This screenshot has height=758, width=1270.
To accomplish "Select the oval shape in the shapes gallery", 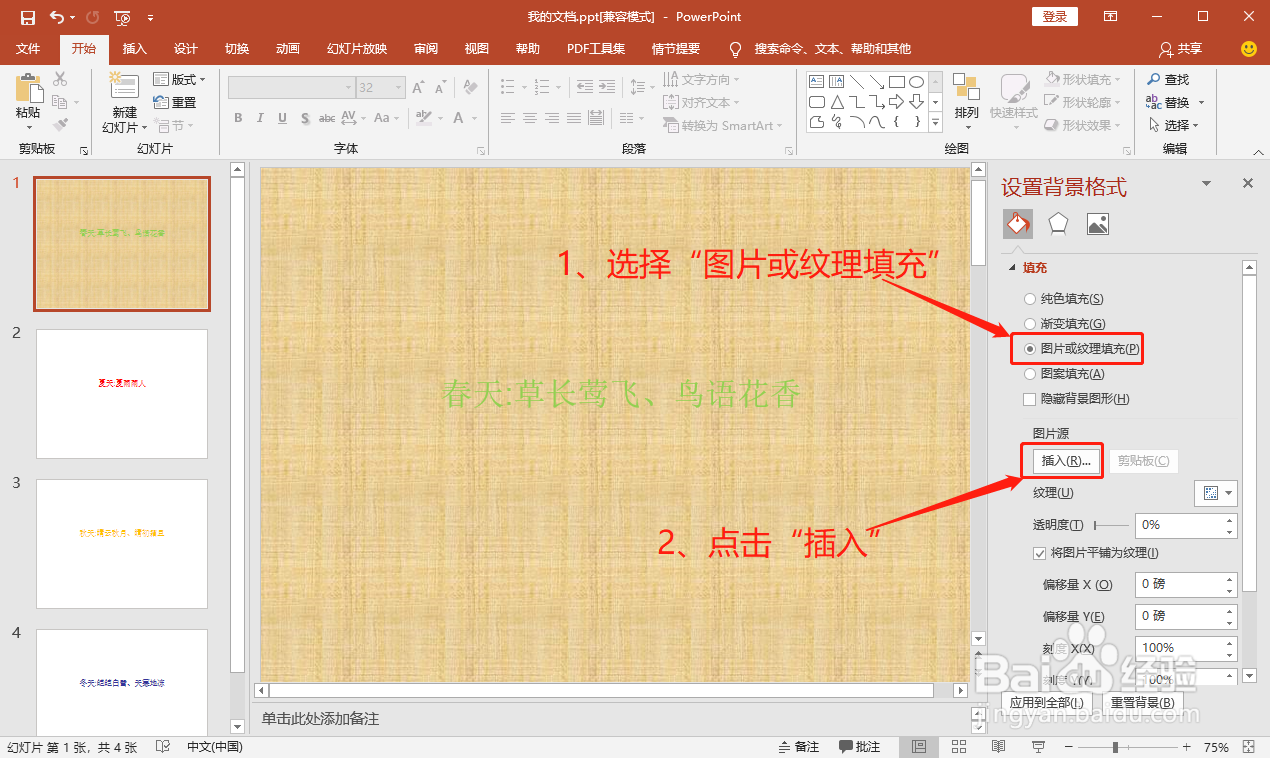I will coord(916,81).
